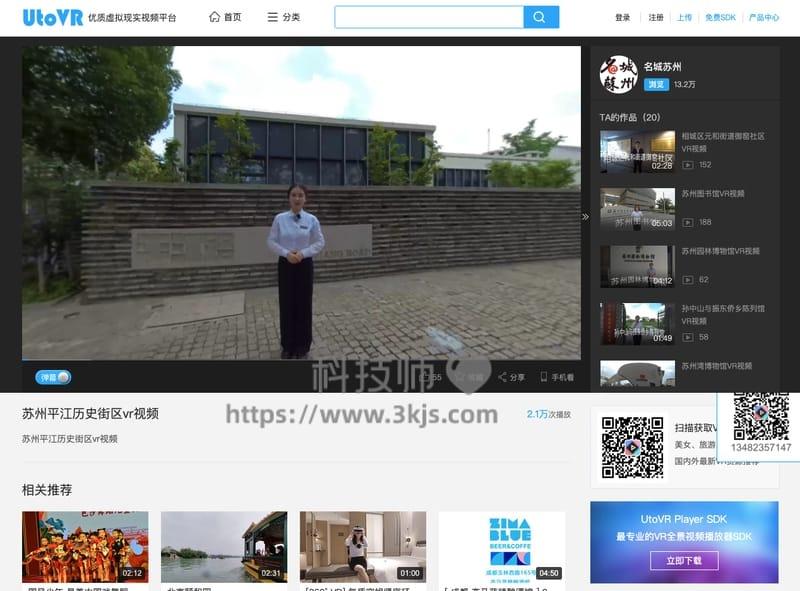Open the 苏州湾博物馆VR视频 title
Viewport: 800px width, 591px height.
[x=717, y=366]
